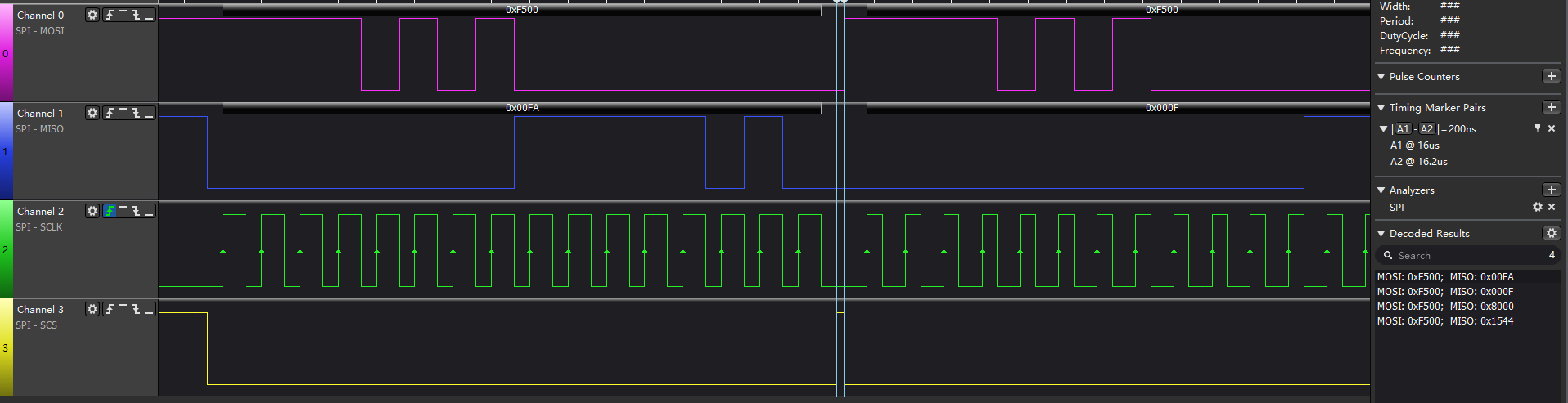Viewport: 1568px width, 403px height.
Task: Click the blue Channel 1 color bar
Action: (6, 150)
